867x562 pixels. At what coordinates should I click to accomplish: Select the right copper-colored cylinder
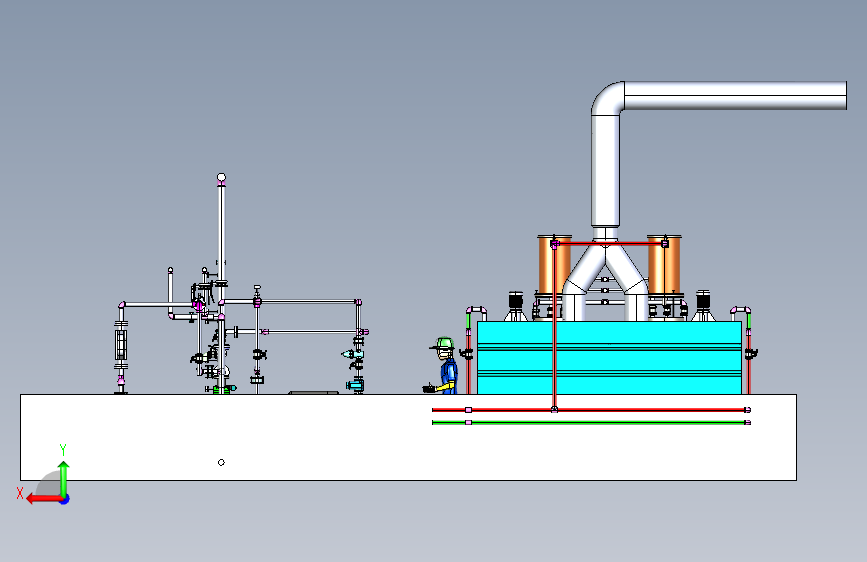pos(664,266)
